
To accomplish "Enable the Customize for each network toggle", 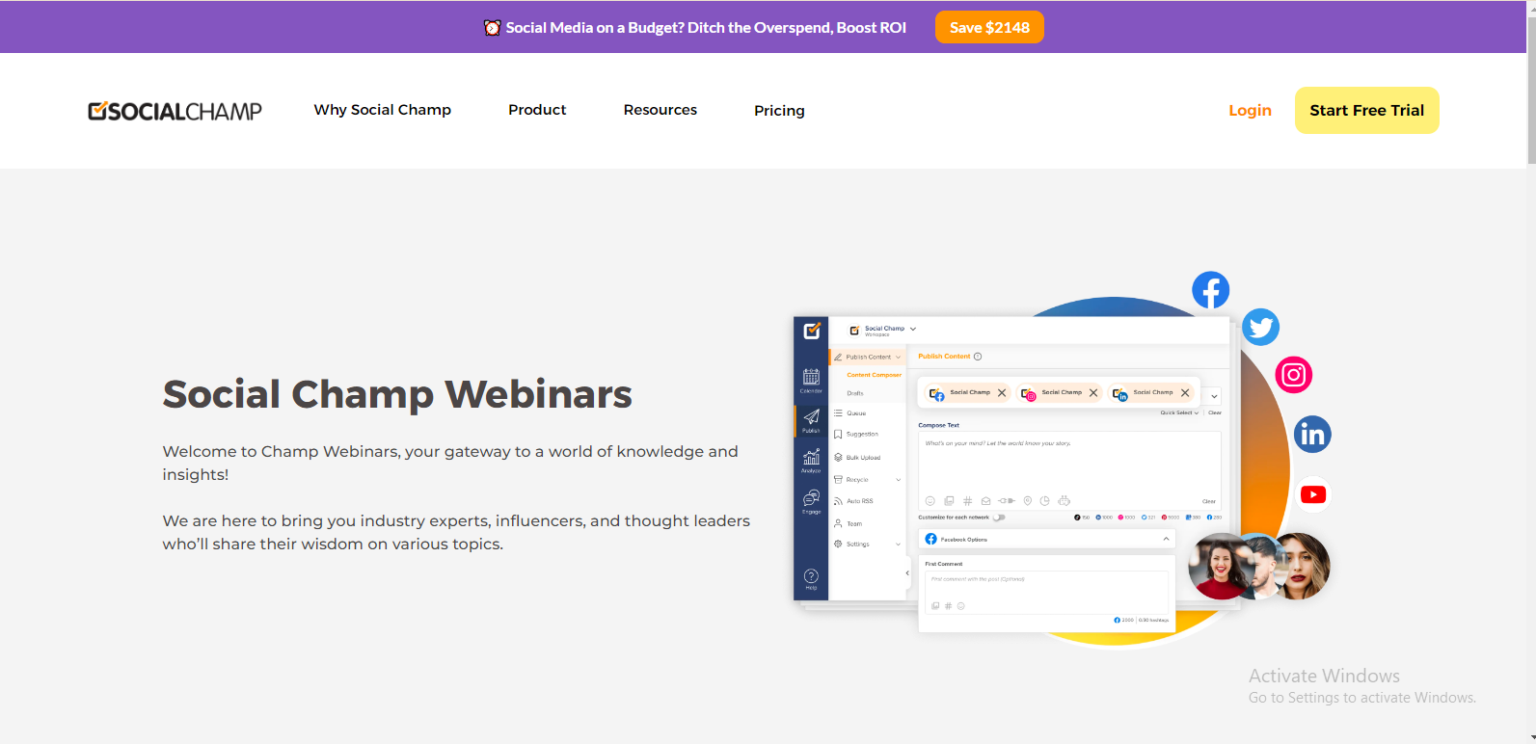I will pyautogui.click(x=1000, y=517).
